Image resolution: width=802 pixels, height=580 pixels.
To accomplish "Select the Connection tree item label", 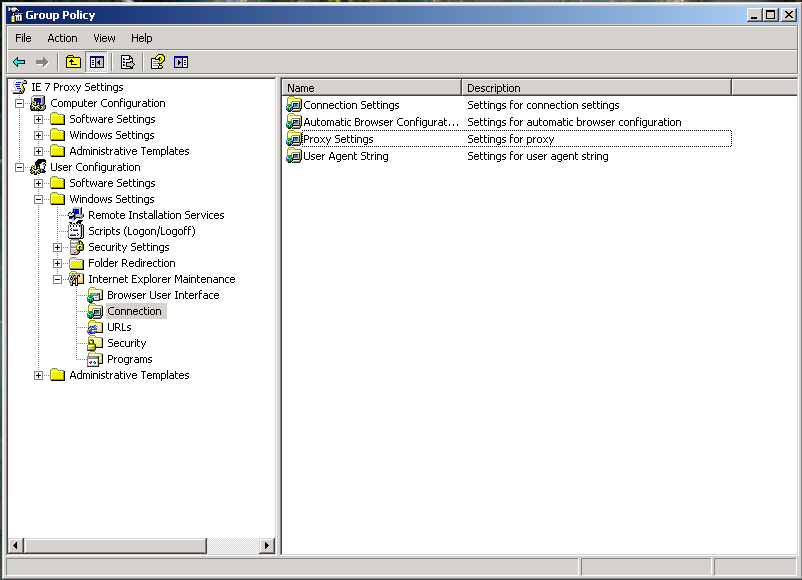I will pos(135,311).
